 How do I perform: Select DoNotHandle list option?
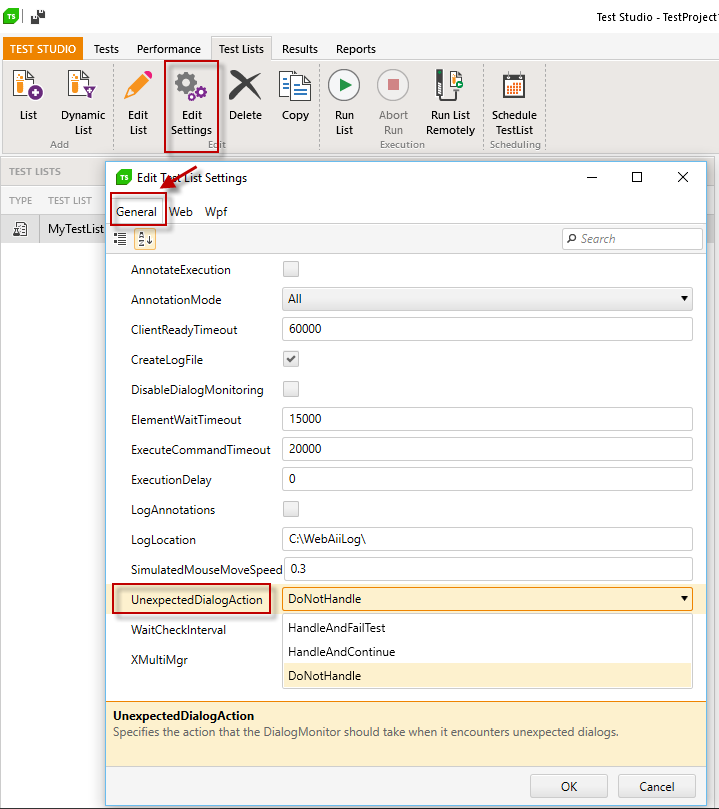coord(487,675)
